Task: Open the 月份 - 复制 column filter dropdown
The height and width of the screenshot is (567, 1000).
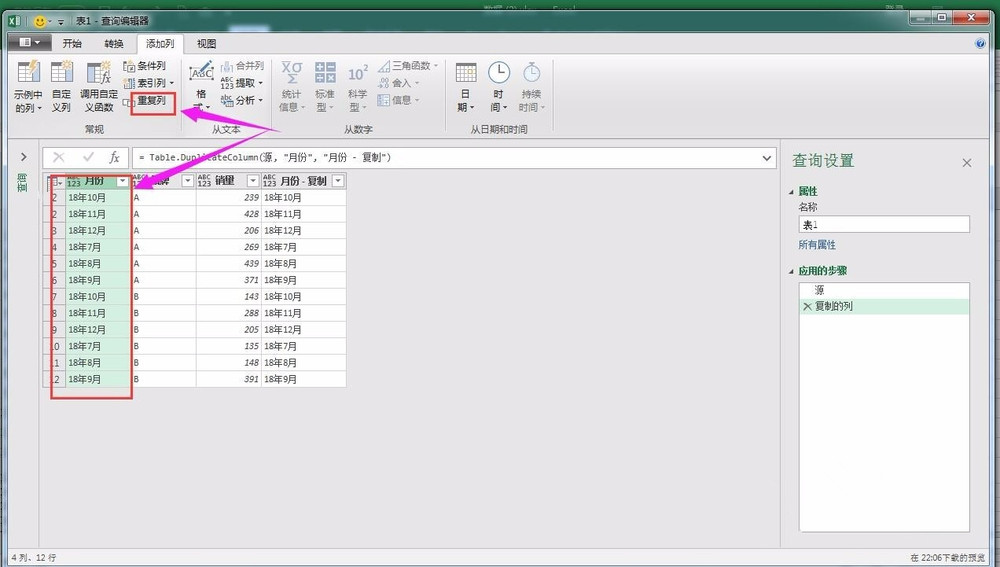Action: (x=338, y=181)
